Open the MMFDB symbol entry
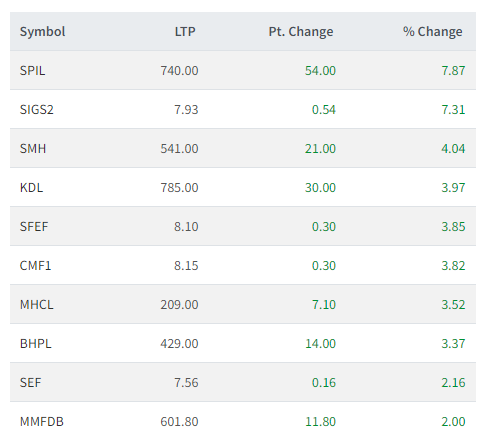 tap(42, 422)
